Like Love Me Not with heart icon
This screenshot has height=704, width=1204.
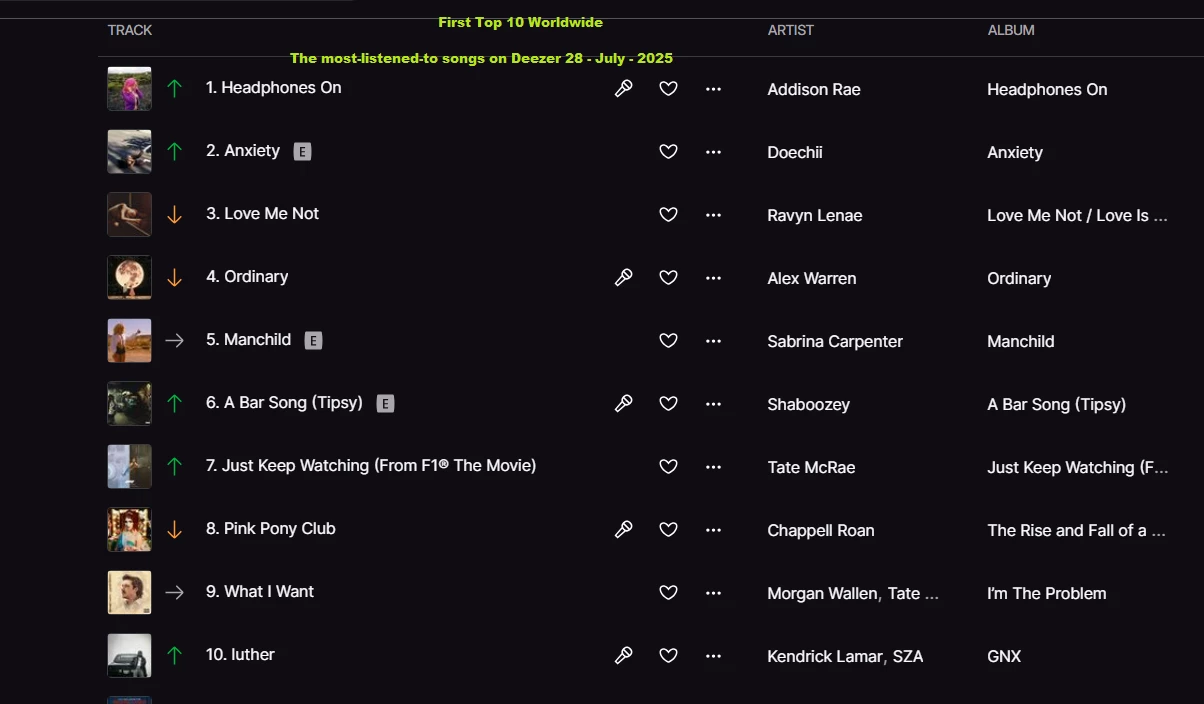669,215
